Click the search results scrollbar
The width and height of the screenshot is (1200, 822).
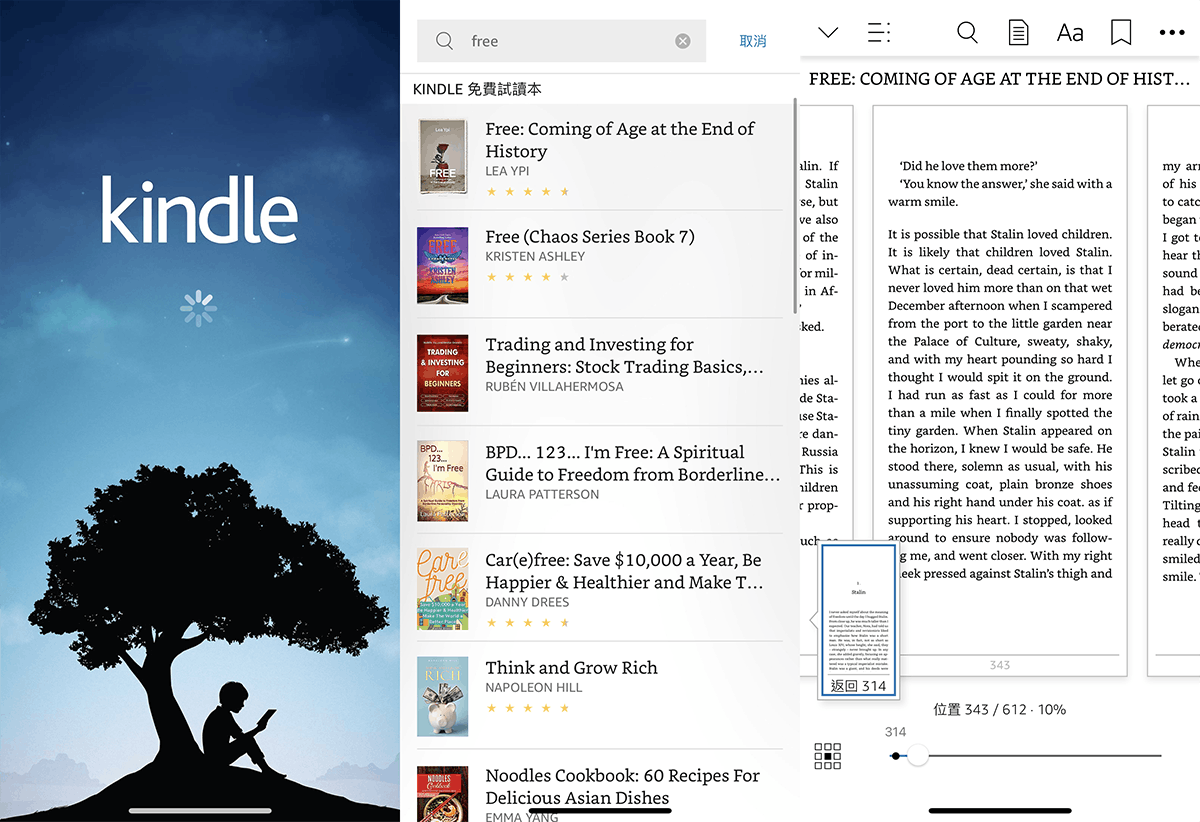pyautogui.click(x=795, y=205)
